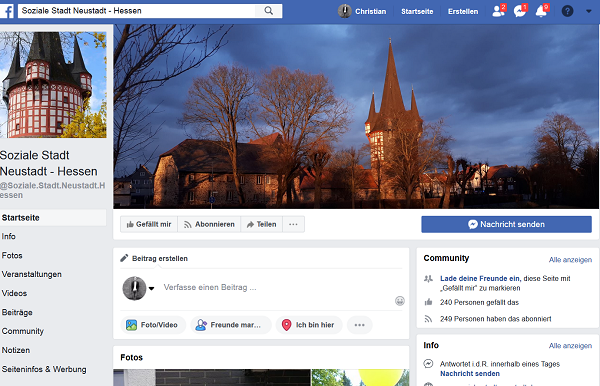Click the Teilen button
Image resolution: width=600 pixels, height=386 pixels.
(x=261, y=224)
